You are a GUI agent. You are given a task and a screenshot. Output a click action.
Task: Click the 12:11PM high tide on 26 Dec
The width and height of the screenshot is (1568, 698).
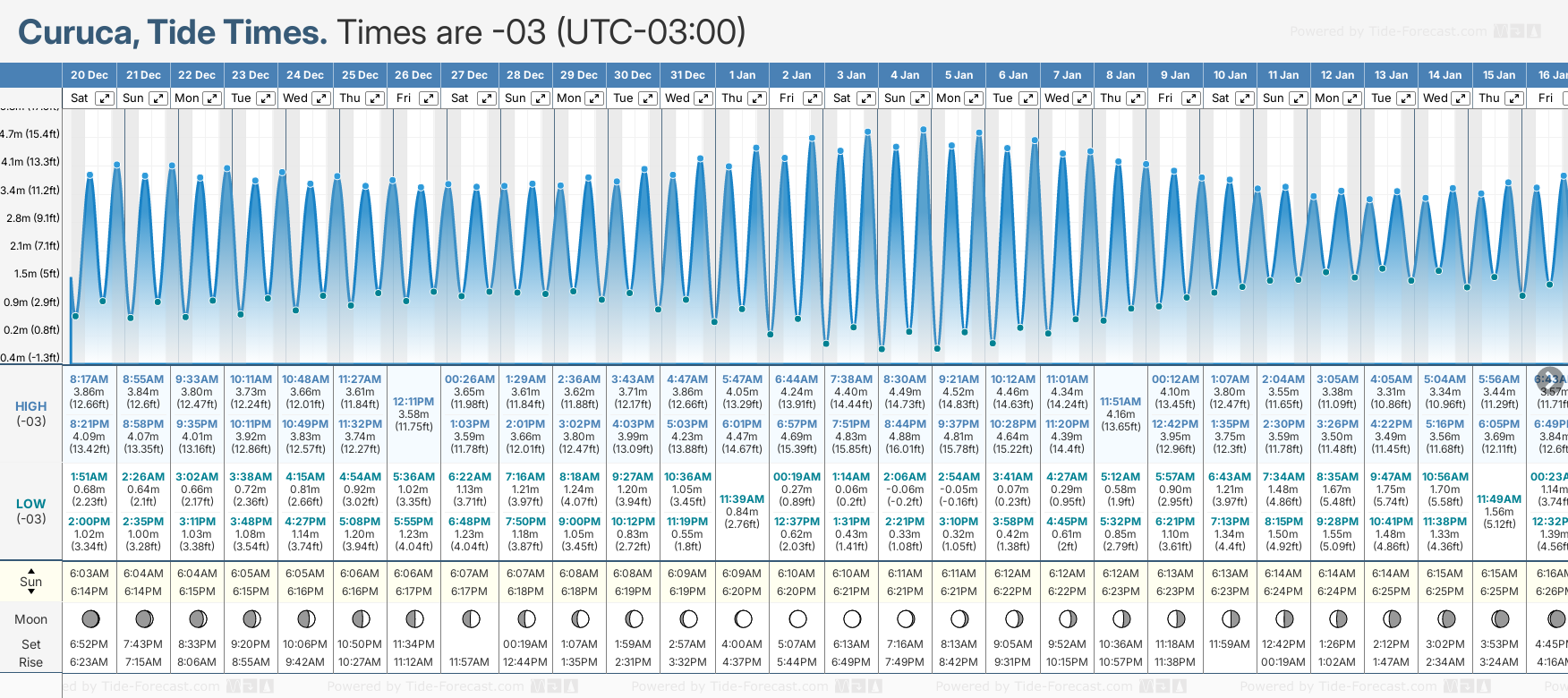click(x=413, y=402)
